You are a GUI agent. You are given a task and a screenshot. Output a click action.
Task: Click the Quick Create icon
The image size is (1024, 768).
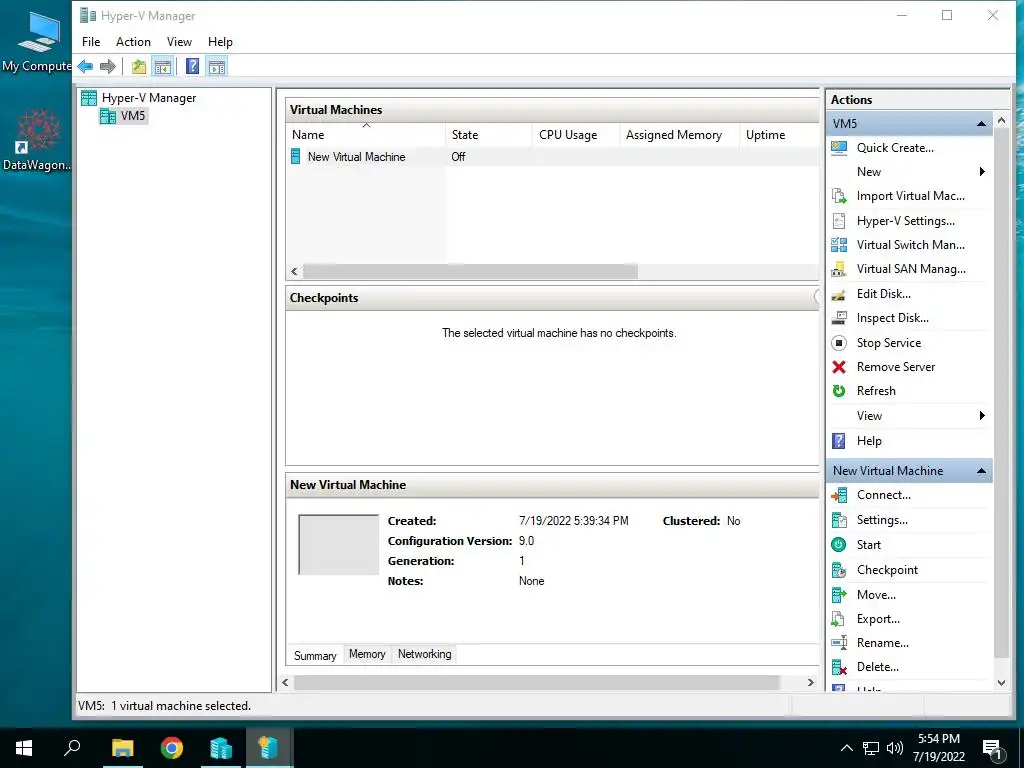point(839,148)
